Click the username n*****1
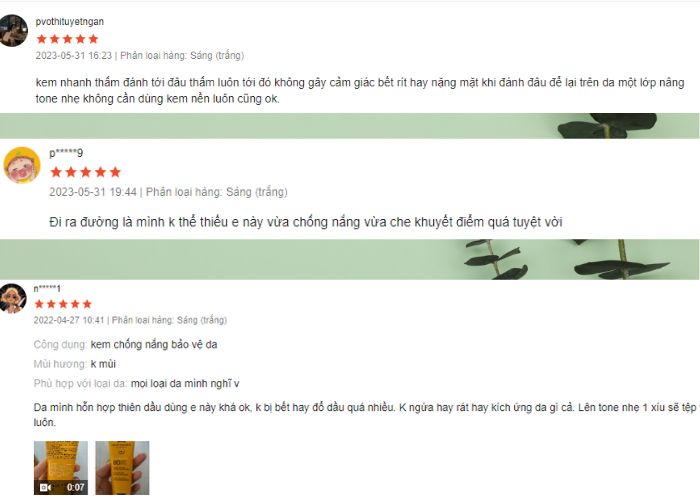The image size is (700, 500). (47, 288)
